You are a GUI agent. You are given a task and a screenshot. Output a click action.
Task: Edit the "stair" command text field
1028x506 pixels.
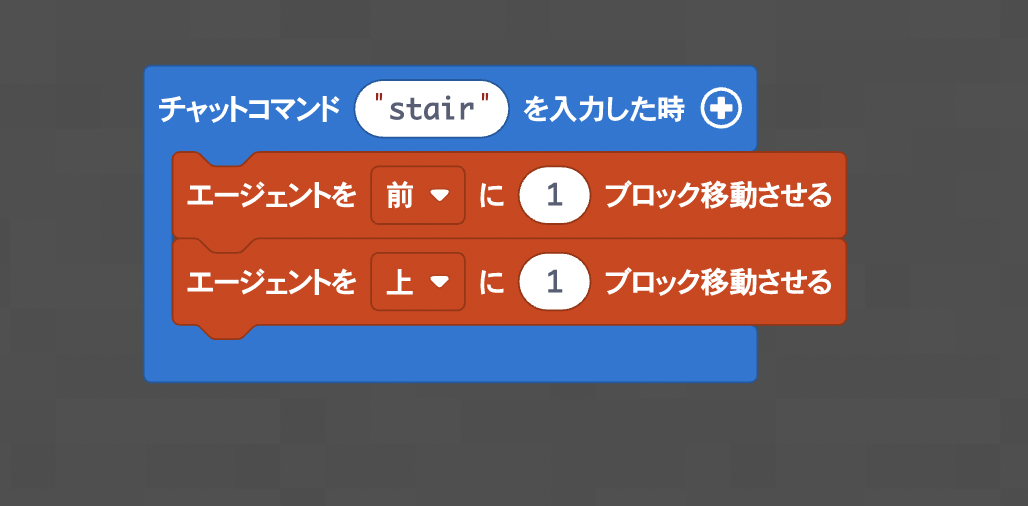431,109
